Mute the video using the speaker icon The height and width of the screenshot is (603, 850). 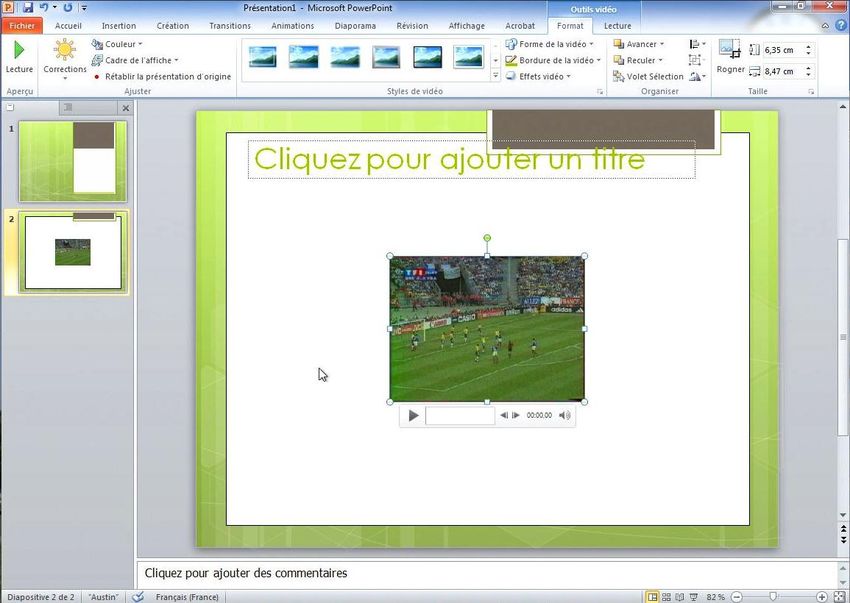(x=565, y=415)
